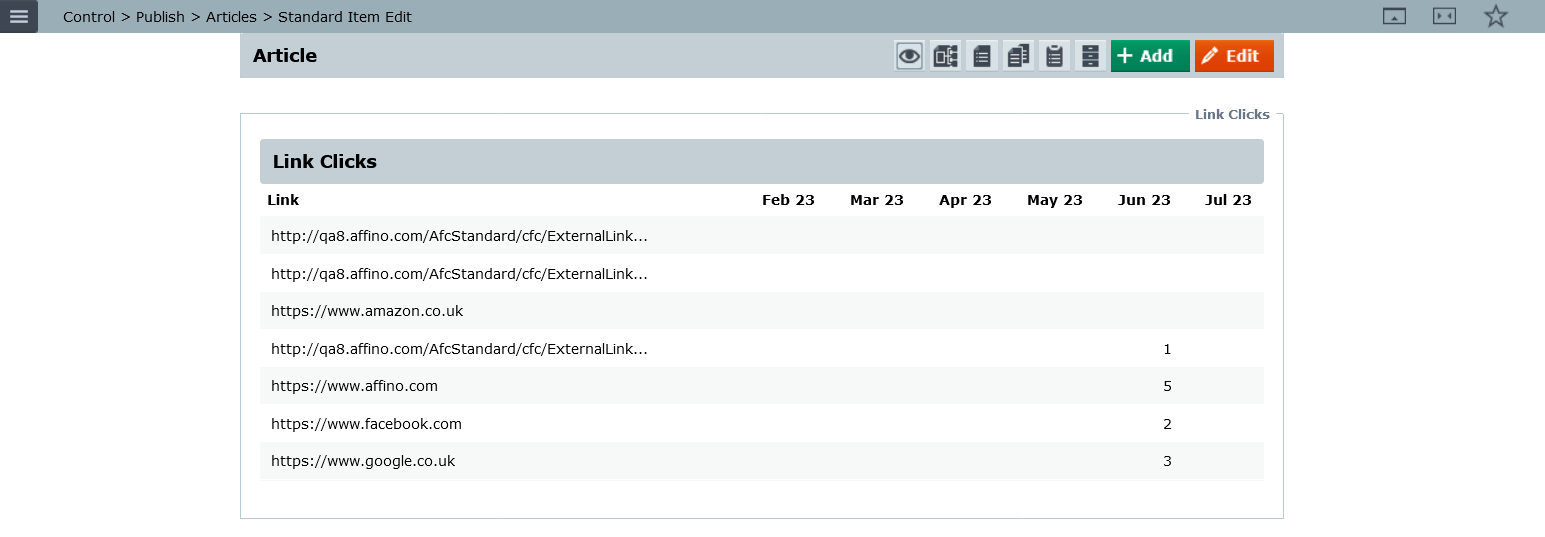Open Articles from the breadcrumb
Screen dimensions: 1545x537
(x=231, y=17)
